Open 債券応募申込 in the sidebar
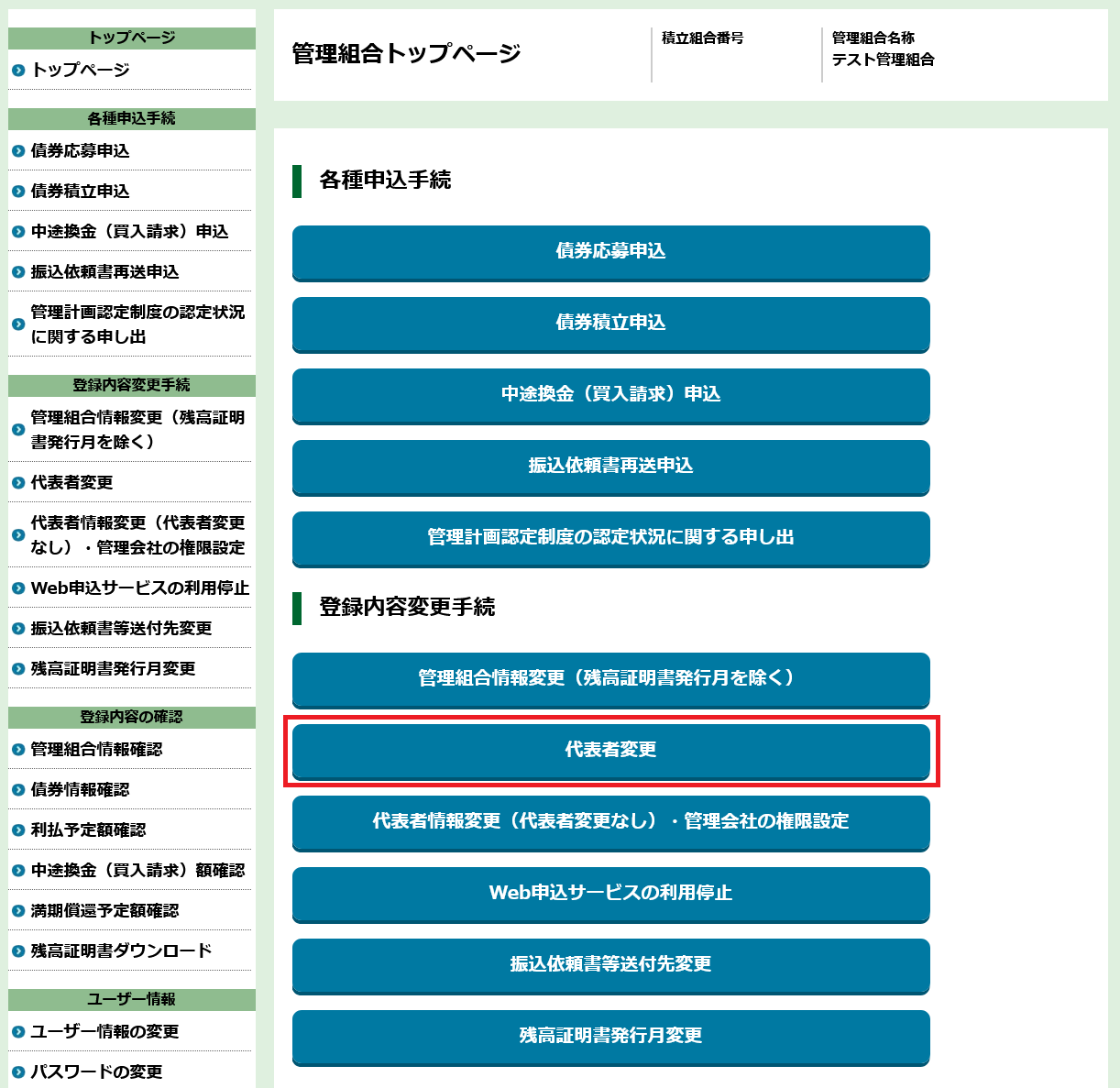The height and width of the screenshot is (1088, 1120). pyautogui.click(x=80, y=150)
